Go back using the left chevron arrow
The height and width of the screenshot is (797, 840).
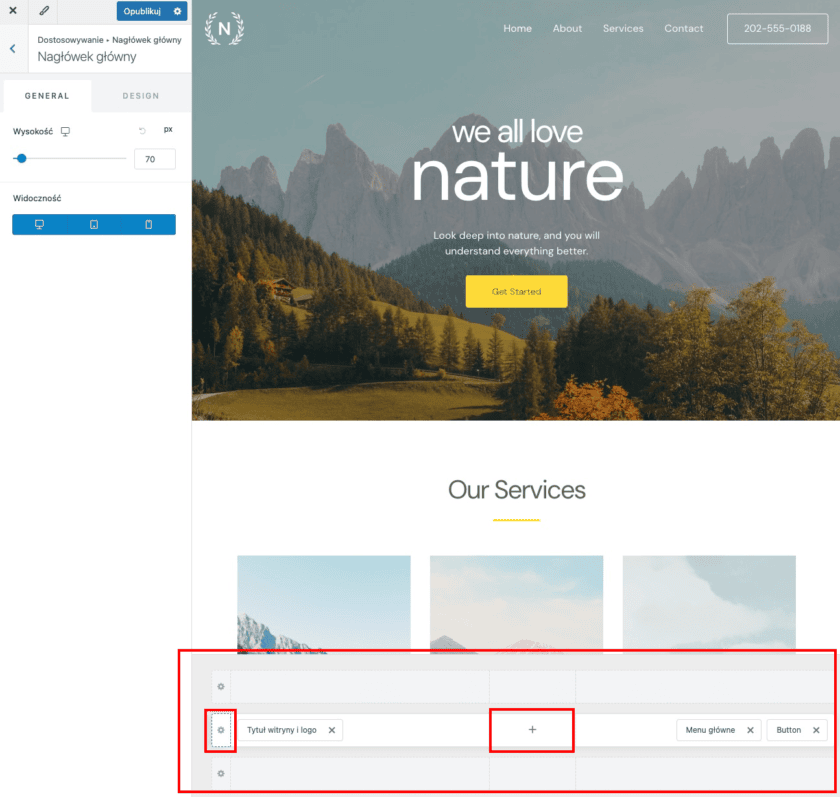pos(12,49)
